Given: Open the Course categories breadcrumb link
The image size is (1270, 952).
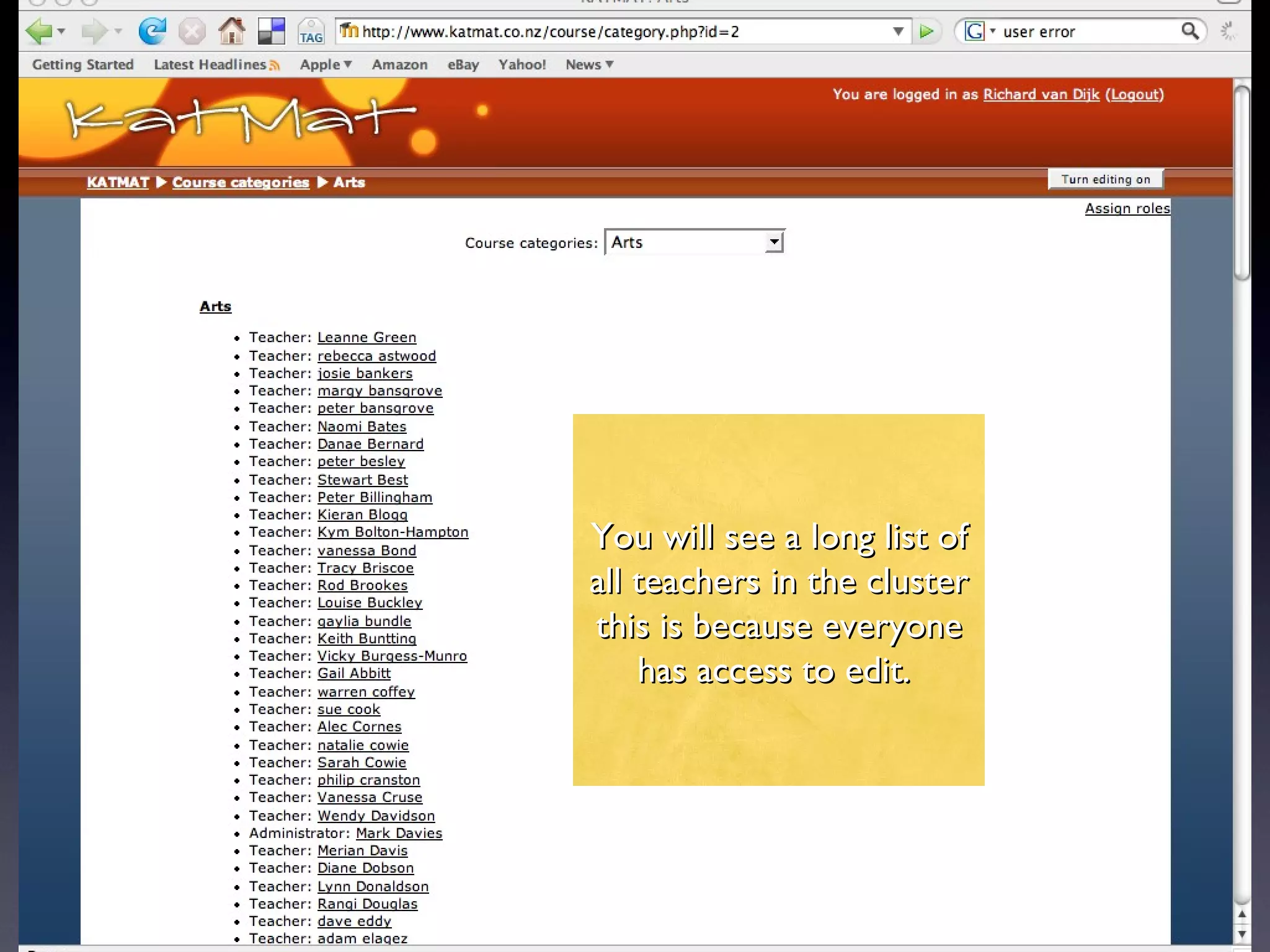Looking at the screenshot, I should click(241, 182).
